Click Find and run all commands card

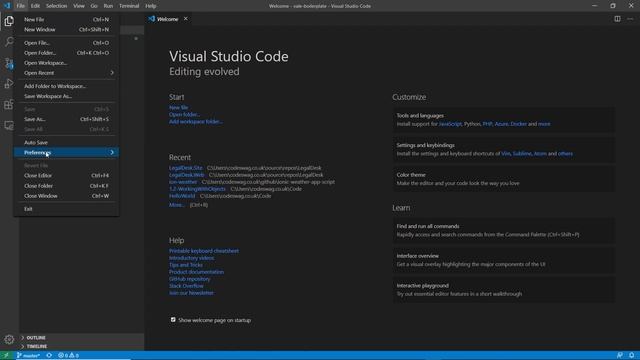coord(504,230)
